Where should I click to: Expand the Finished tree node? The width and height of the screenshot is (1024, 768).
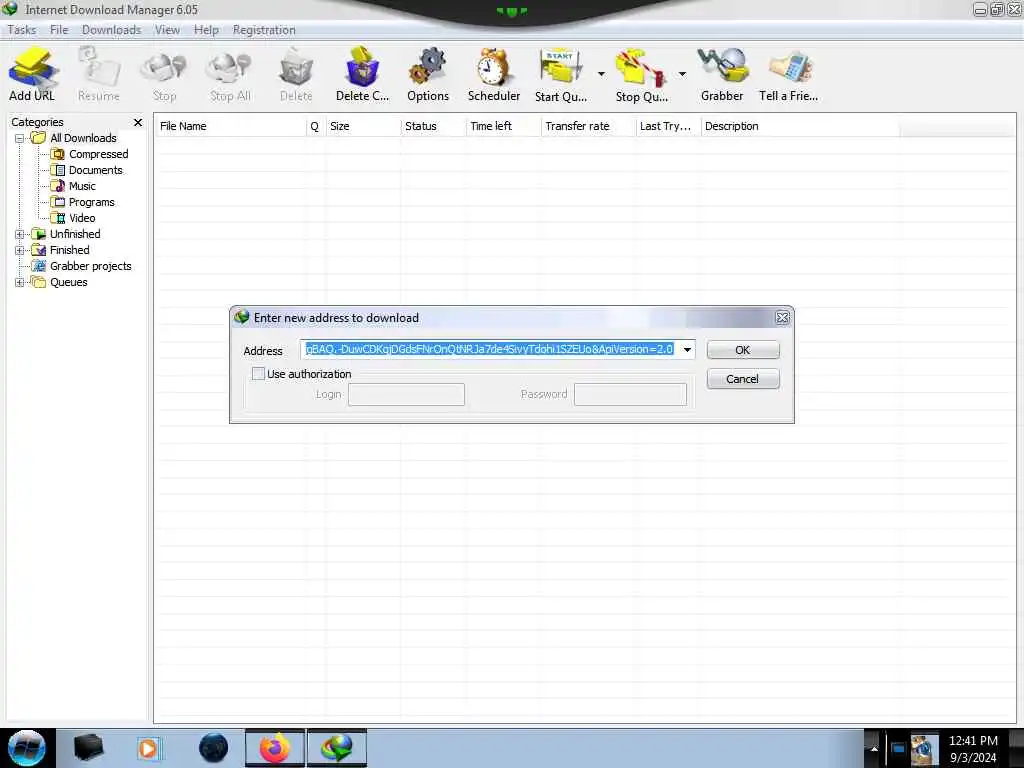pos(20,250)
